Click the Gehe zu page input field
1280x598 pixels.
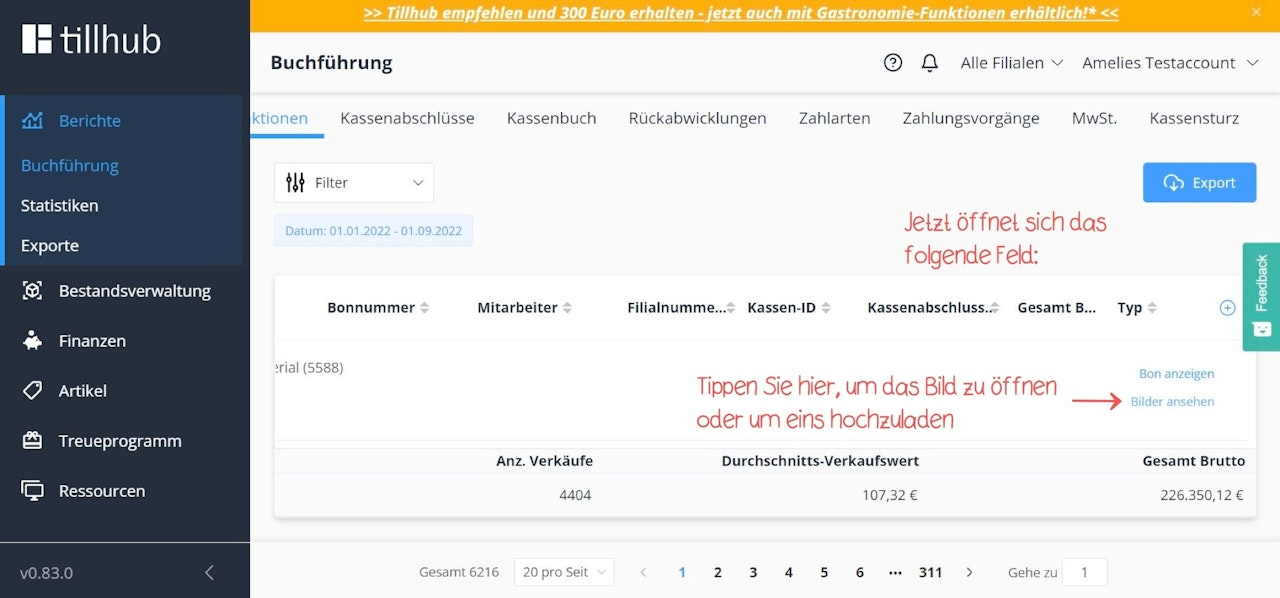[x=1084, y=572]
